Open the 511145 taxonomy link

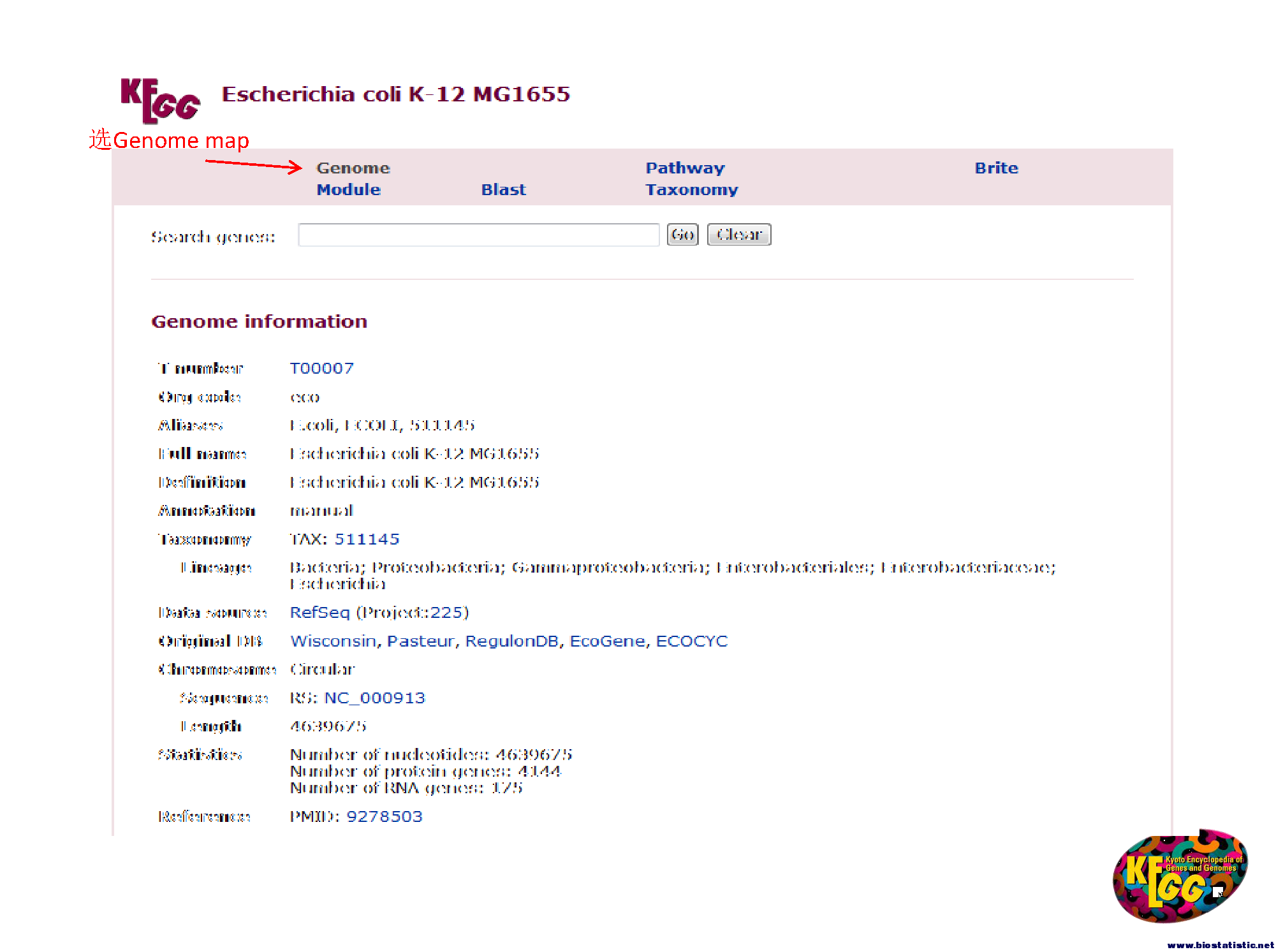tap(367, 539)
